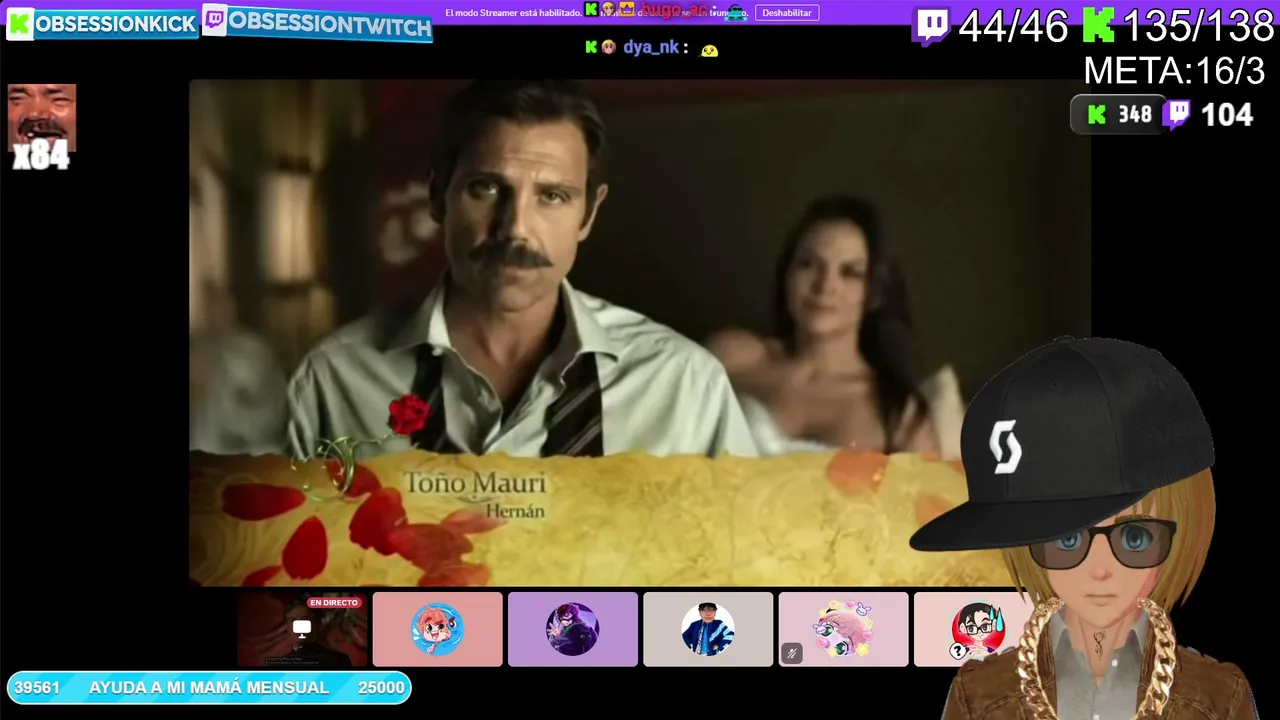Select the purple-haired avatar participant tile
This screenshot has height=720, width=1280.
(x=572, y=629)
